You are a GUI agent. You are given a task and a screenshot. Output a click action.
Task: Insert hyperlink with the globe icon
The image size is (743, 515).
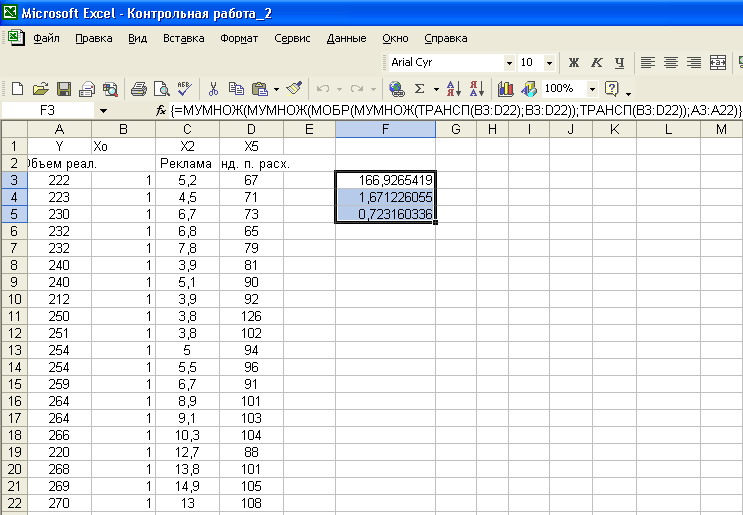[x=397, y=89]
